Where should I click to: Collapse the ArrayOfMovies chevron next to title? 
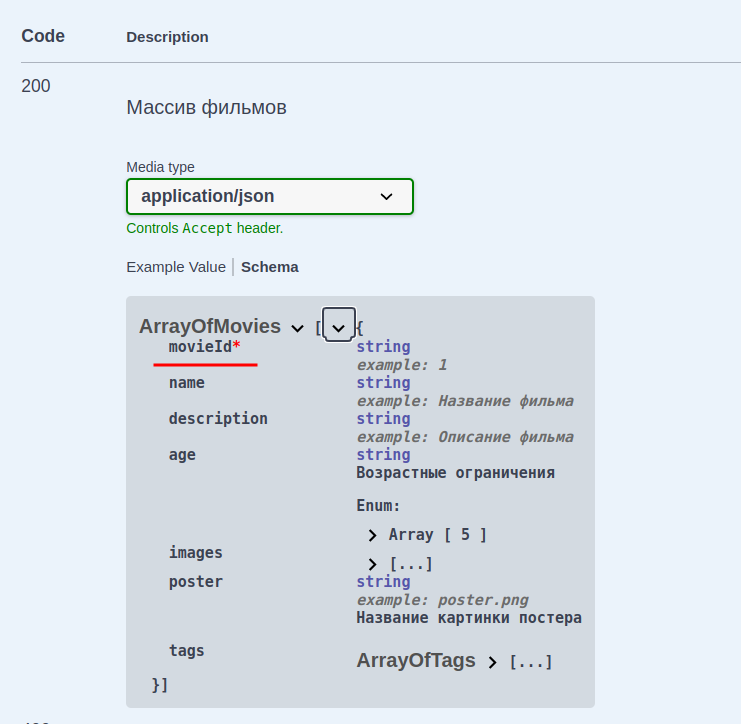coord(297,328)
